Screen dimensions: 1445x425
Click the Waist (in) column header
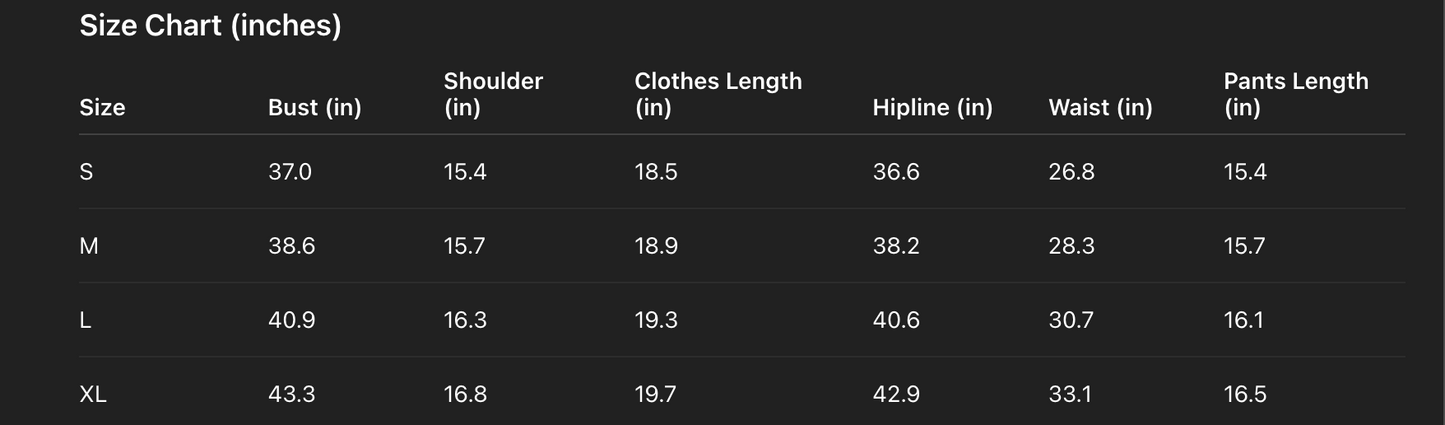[1100, 108]
